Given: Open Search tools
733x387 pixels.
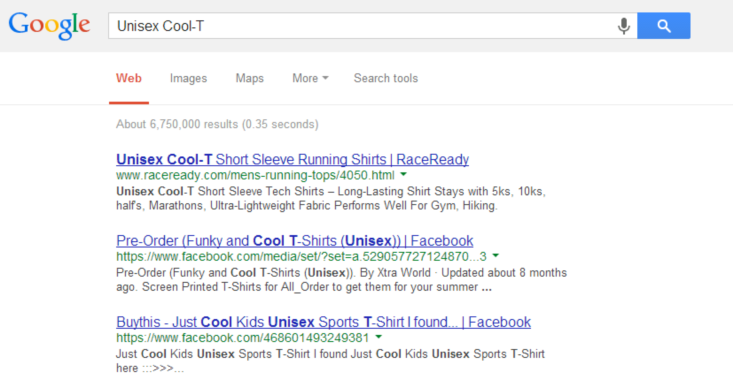Looking at the screenshot, I should click(x=386, y=78).
